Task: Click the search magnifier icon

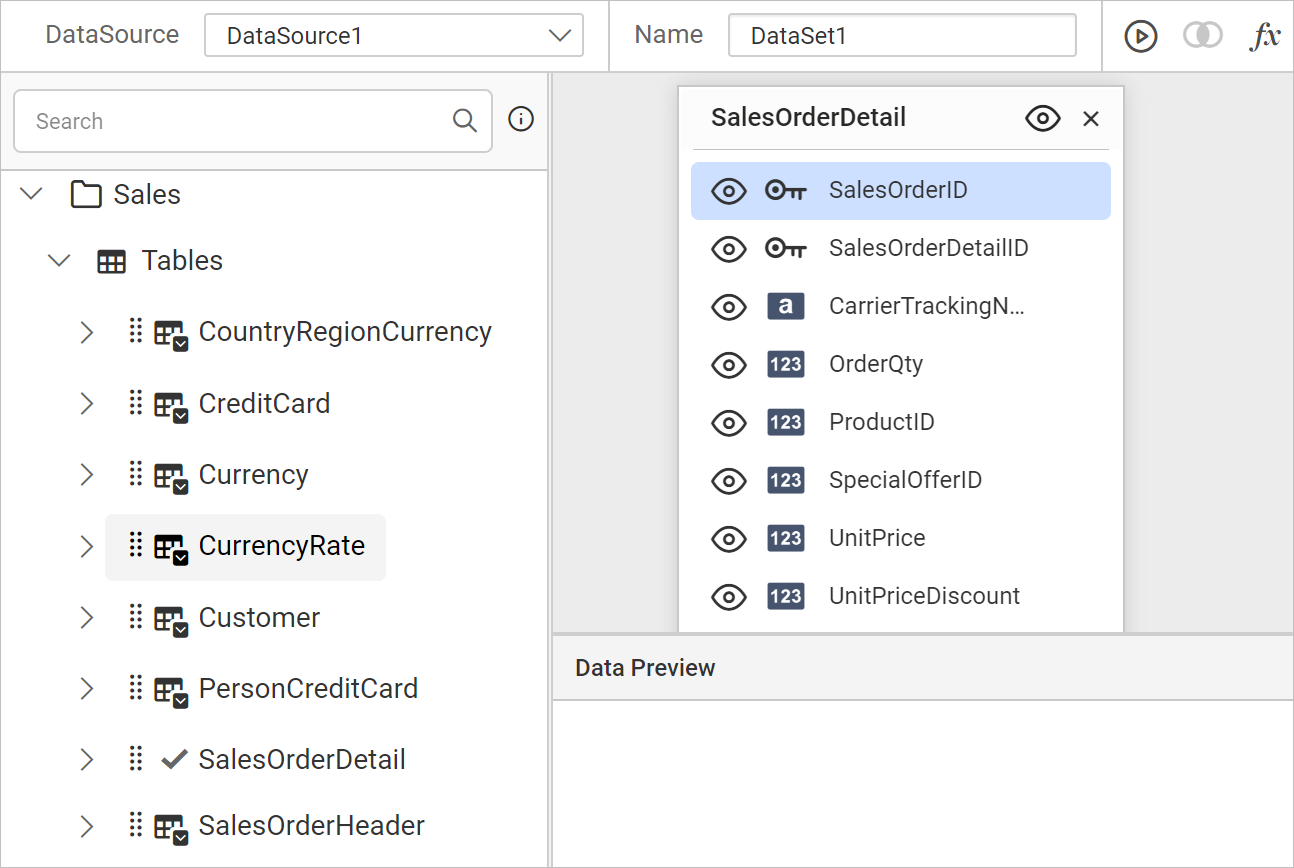Action: click(x=465, y=121)
